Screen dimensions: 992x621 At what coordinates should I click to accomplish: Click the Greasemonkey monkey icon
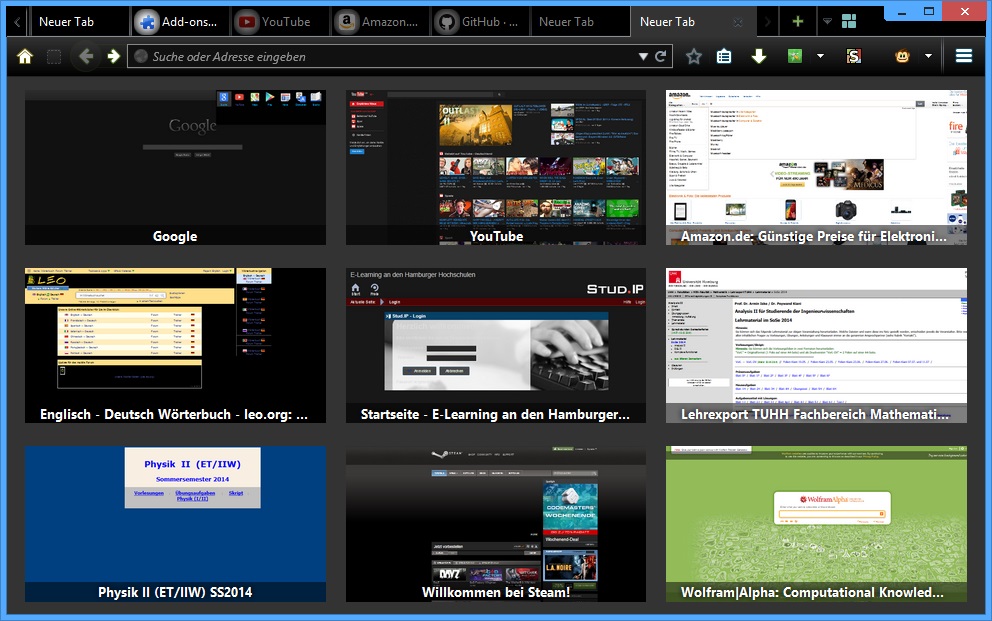pyautogui.click(x=902, y=56)
